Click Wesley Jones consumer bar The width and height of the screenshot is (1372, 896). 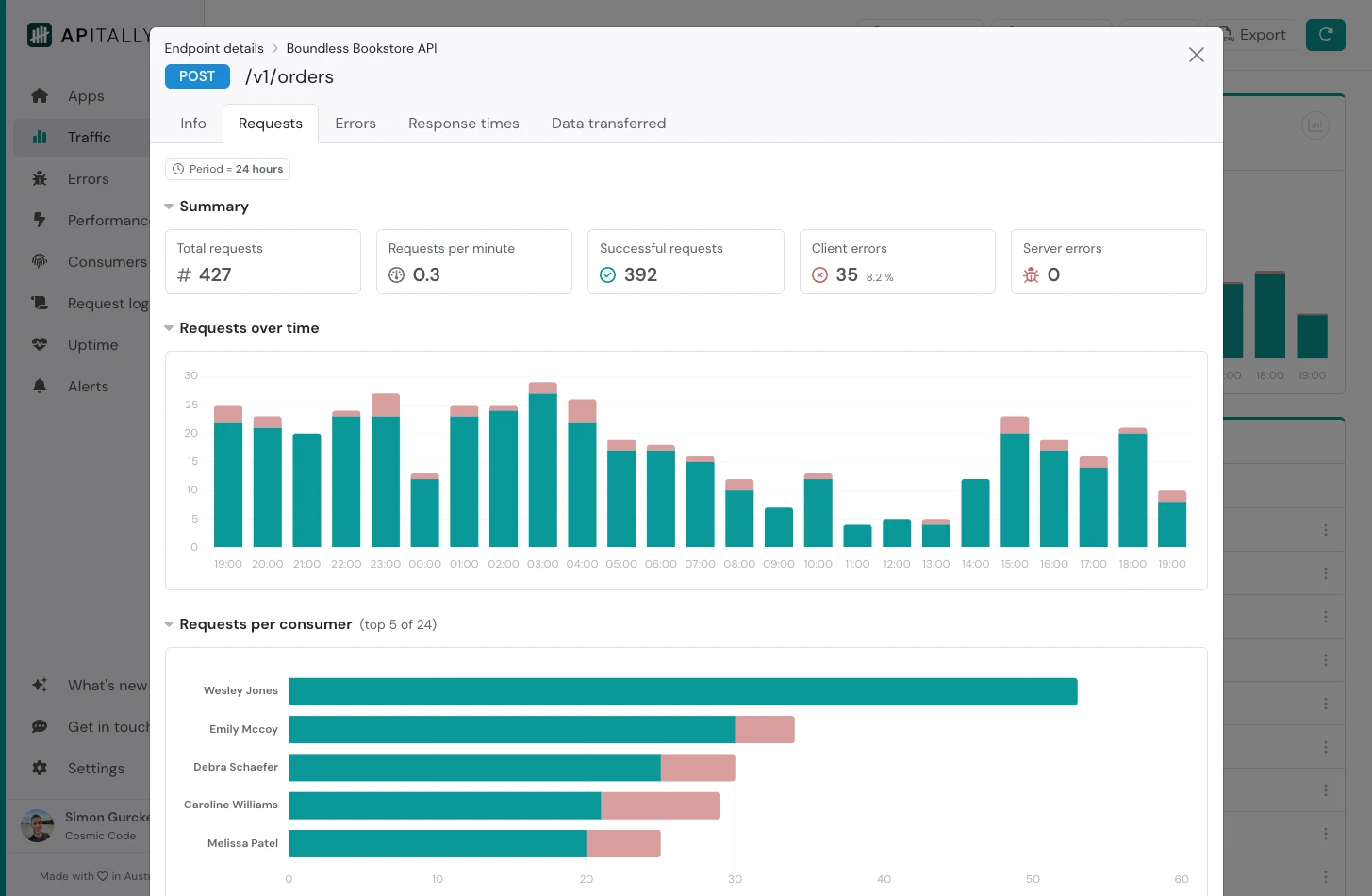point(683,691)
